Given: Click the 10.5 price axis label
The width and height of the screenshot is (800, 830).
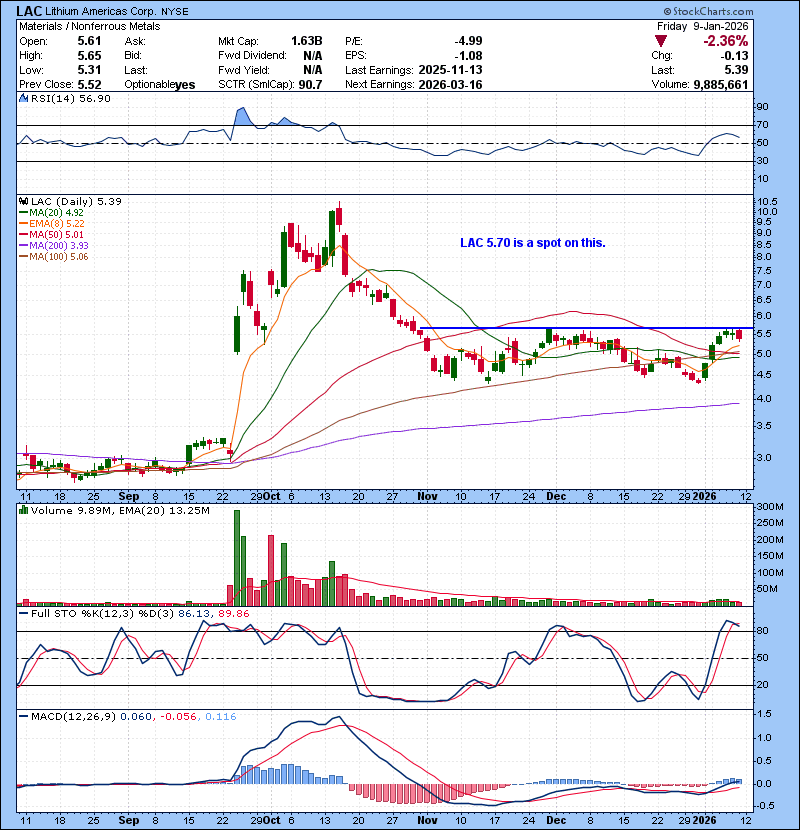Looking at the screenshot, I should tap(767, 202).
